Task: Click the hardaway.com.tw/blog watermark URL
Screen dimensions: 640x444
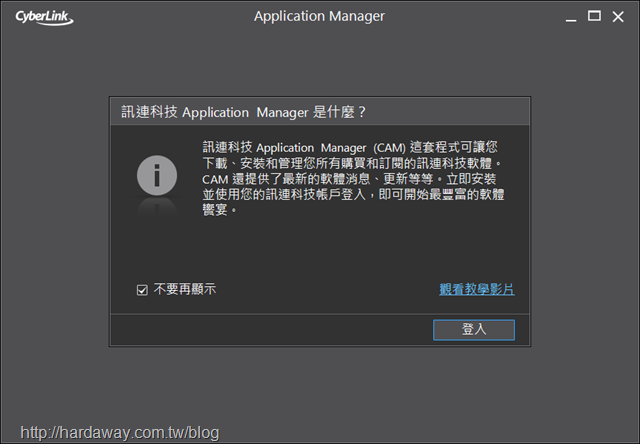Action: [x=120, y=433]
